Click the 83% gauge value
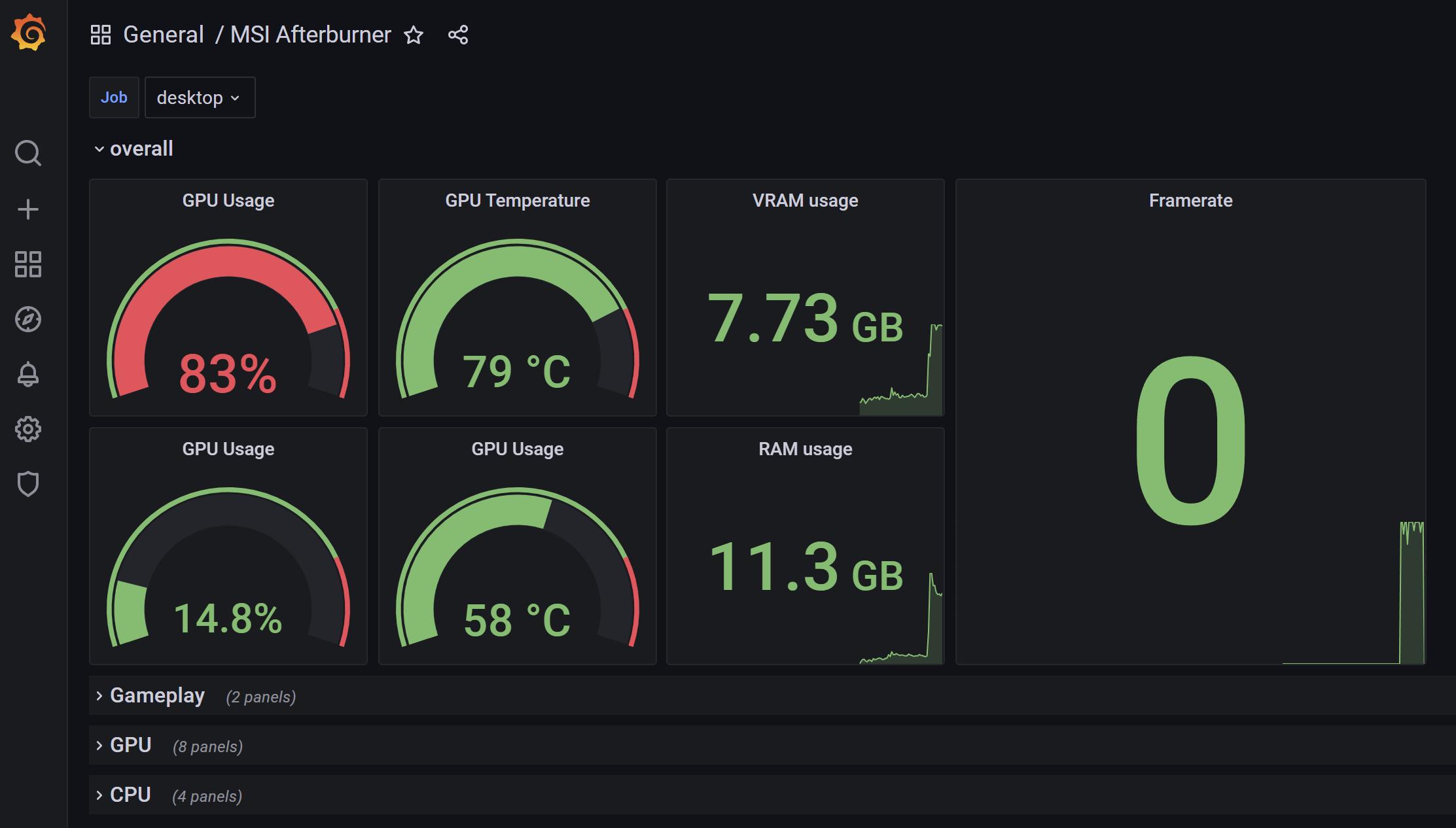1456x828 pixels. [x=228, y=374]
